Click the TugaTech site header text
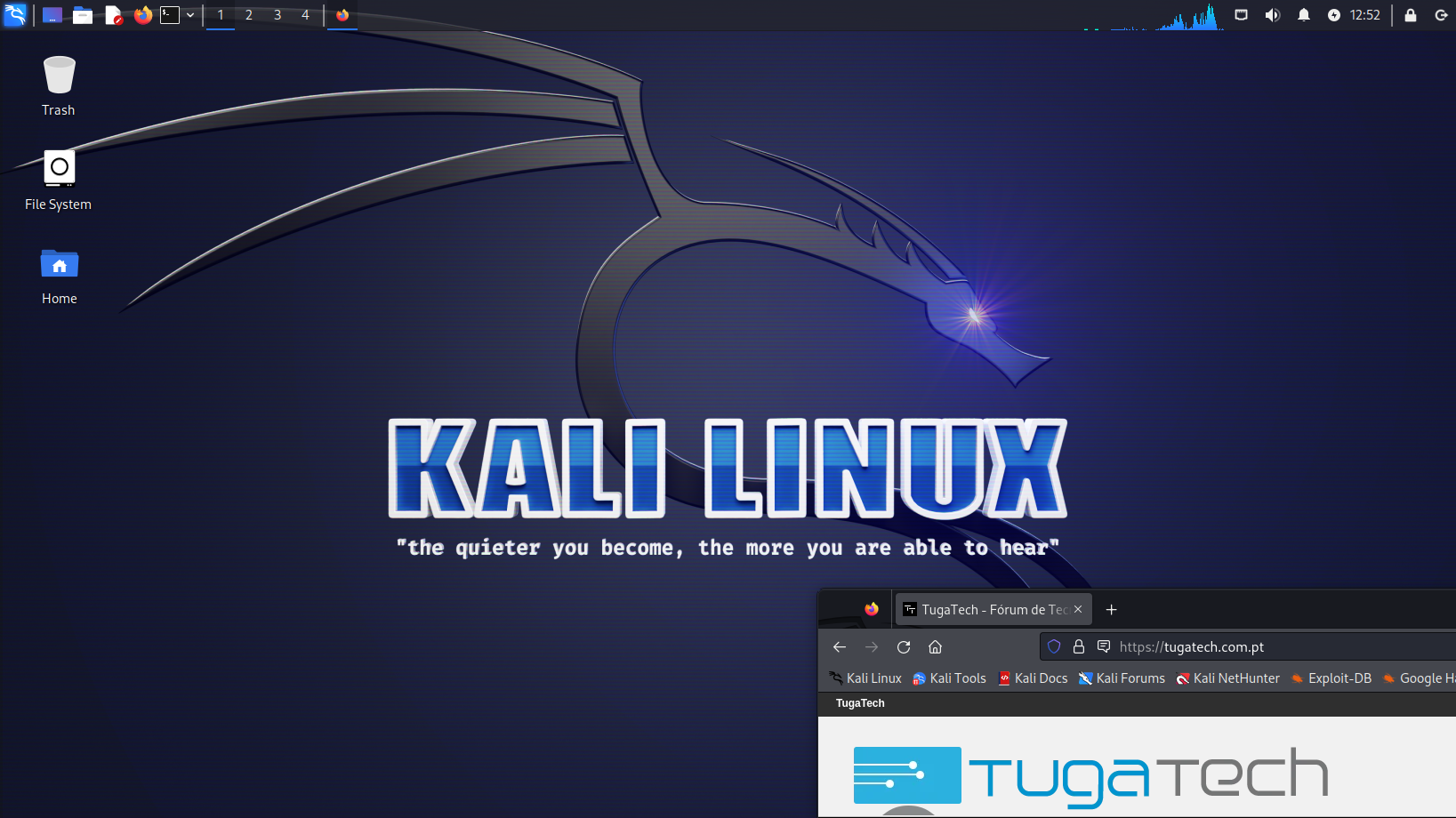Image resolution: width=1456 pixels, height=818 pixels. (x=860, y=703)
